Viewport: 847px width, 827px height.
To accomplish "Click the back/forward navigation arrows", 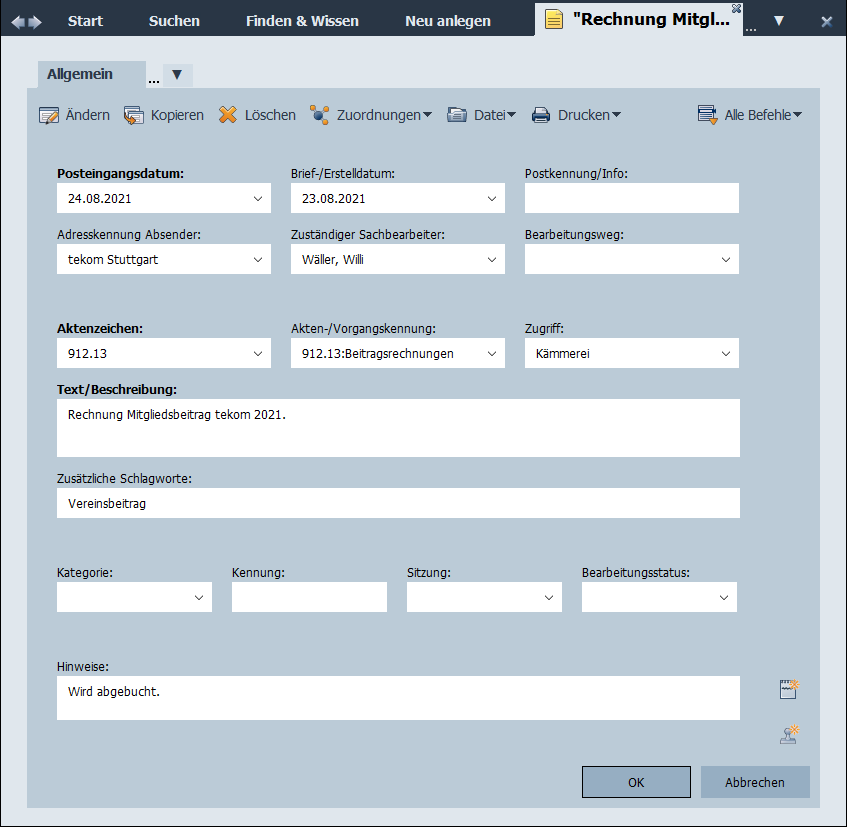I will tap(27, 21).
